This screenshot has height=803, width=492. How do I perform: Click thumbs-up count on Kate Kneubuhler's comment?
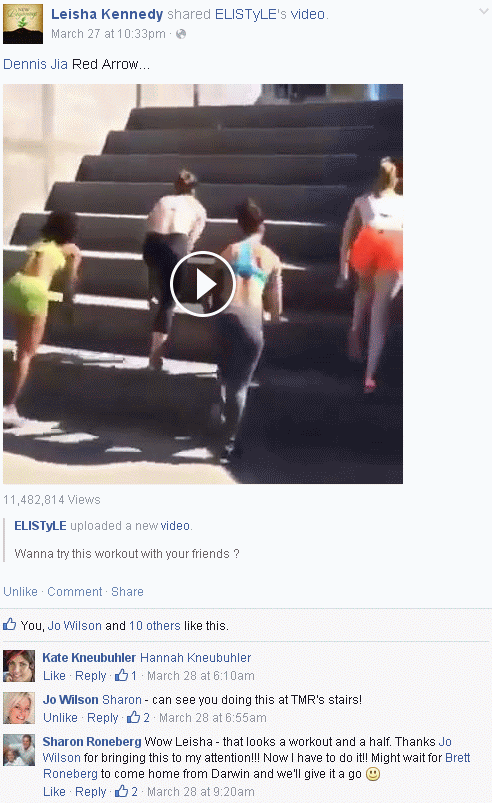point(125,675)
